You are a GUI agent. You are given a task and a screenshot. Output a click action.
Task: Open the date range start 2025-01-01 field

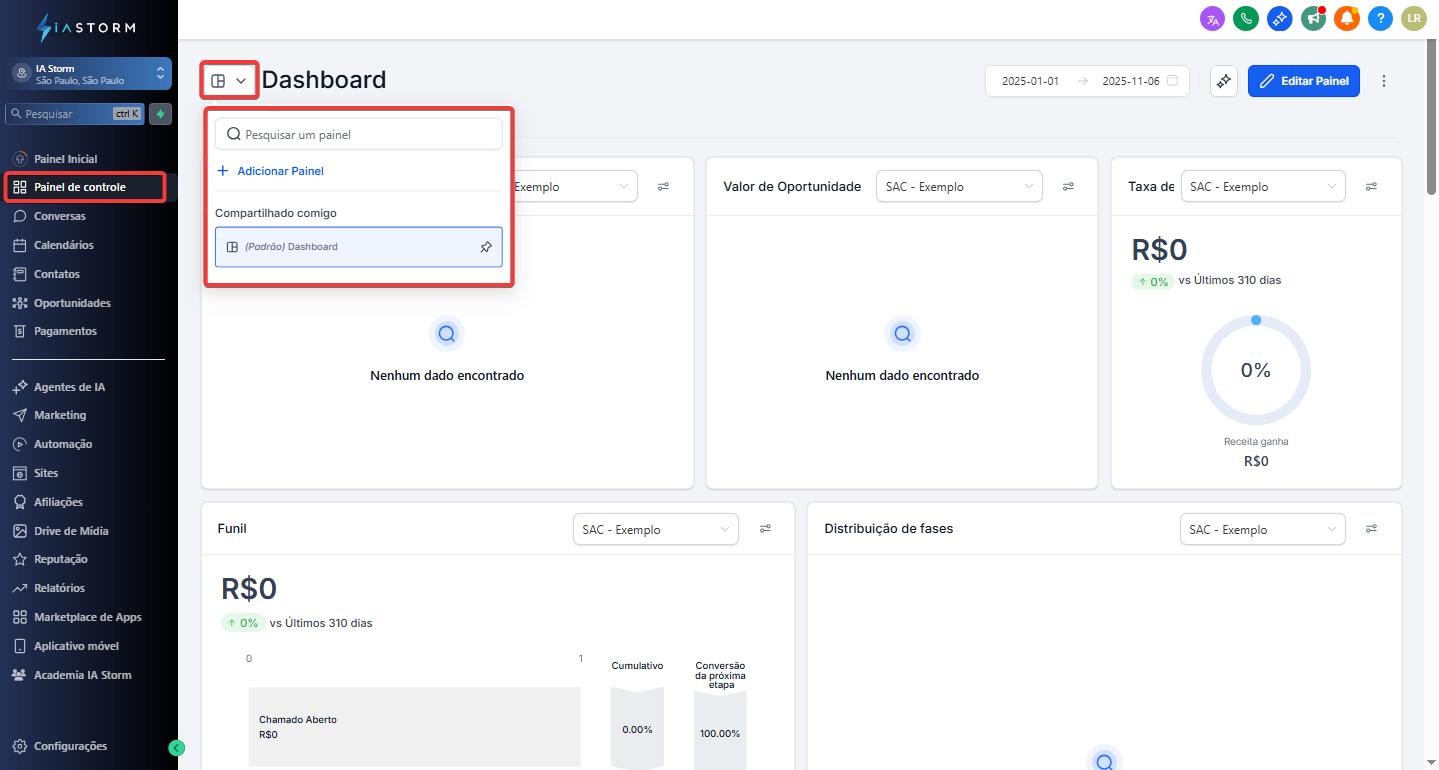1030,81
